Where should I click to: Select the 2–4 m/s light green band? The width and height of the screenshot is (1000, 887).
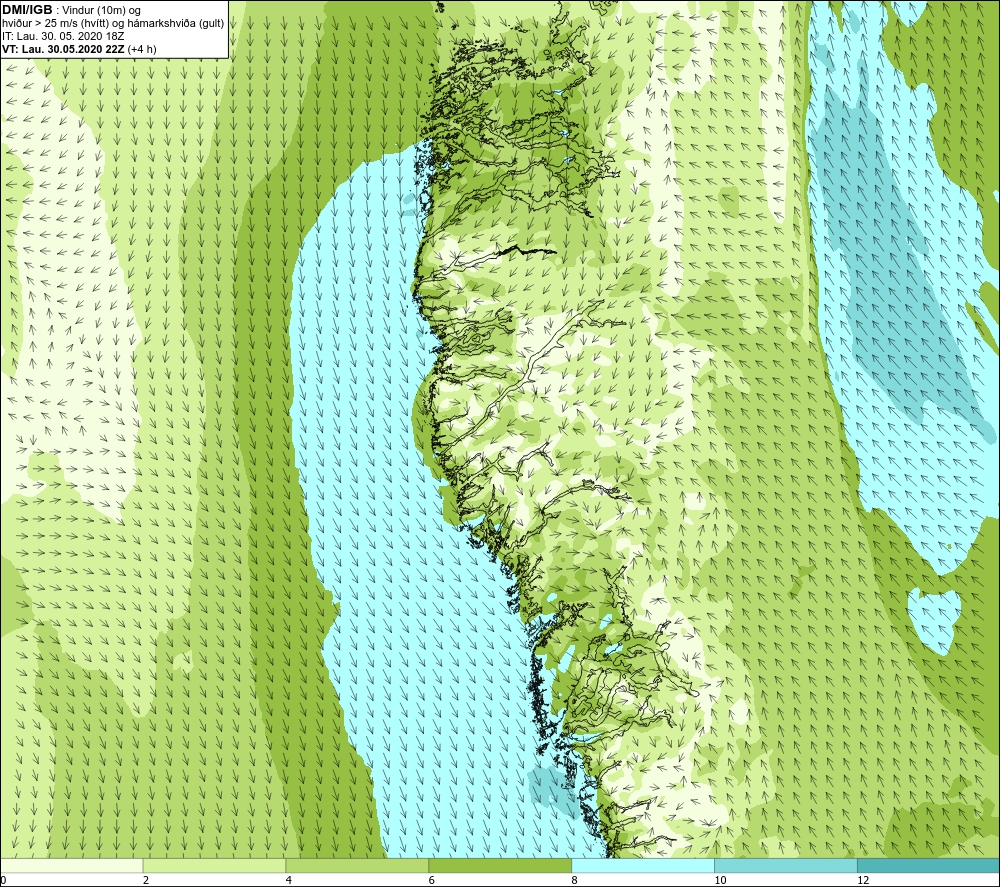214,865
